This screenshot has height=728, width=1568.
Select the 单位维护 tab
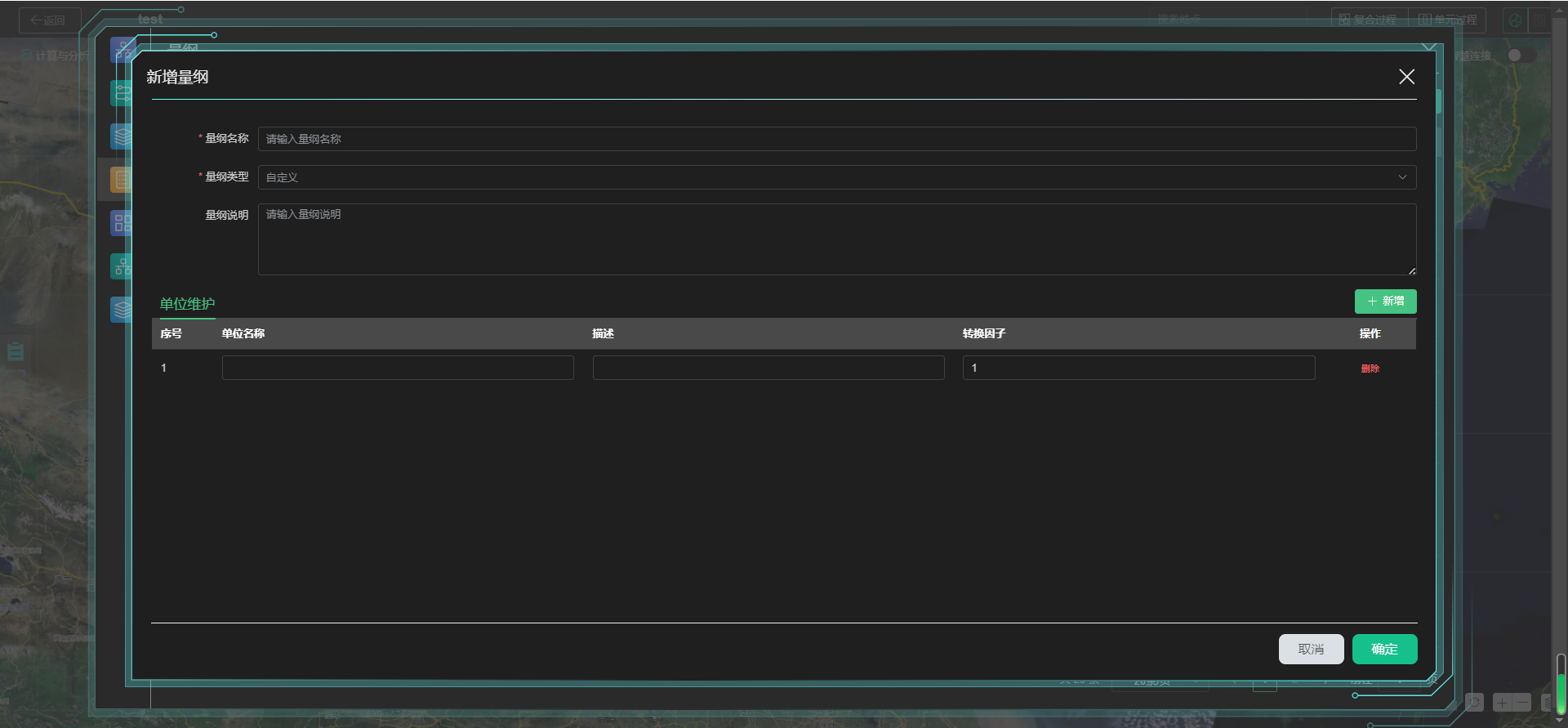(187, 304)
